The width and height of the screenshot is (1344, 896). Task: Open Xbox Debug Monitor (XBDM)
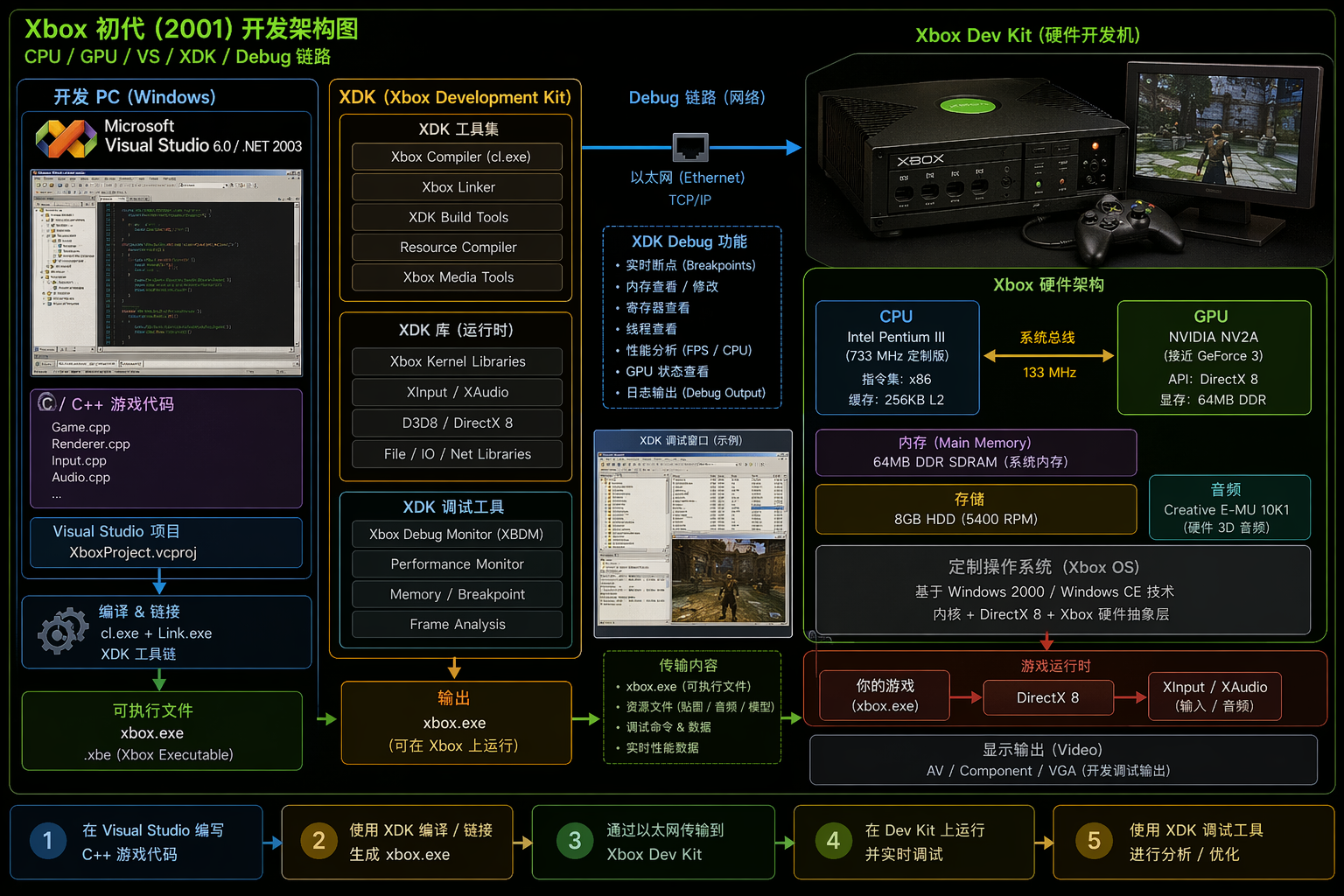[458, 534]
